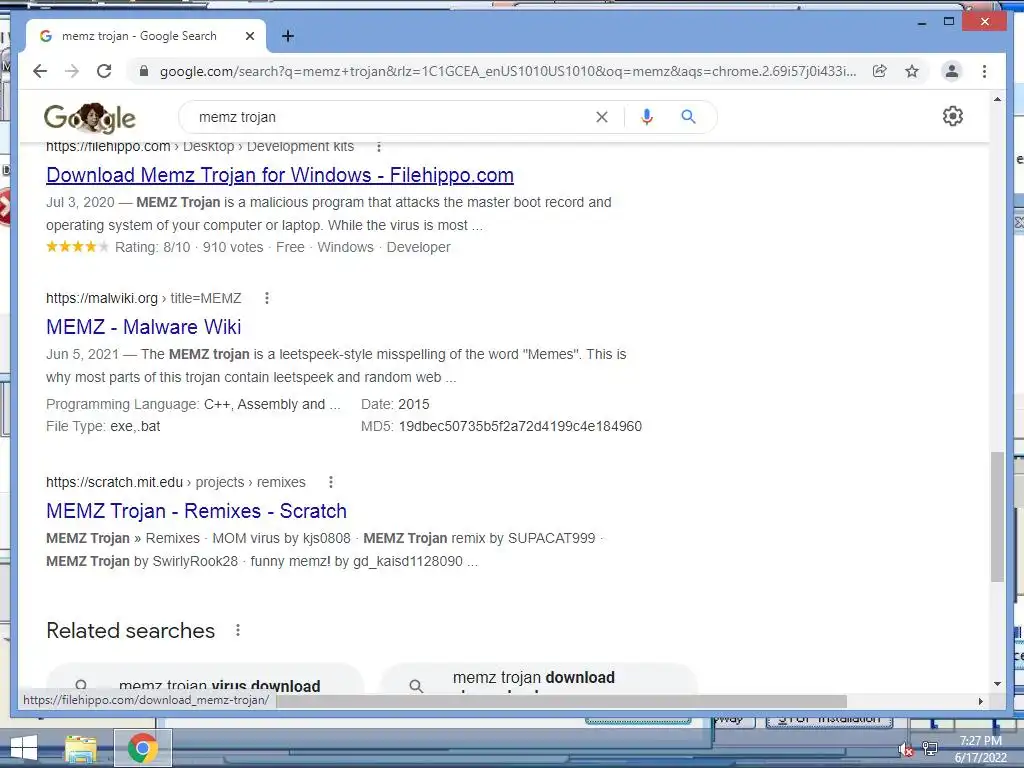
Task: Open options menu for scratch.mit.edu result
Action: coord(331,482)
